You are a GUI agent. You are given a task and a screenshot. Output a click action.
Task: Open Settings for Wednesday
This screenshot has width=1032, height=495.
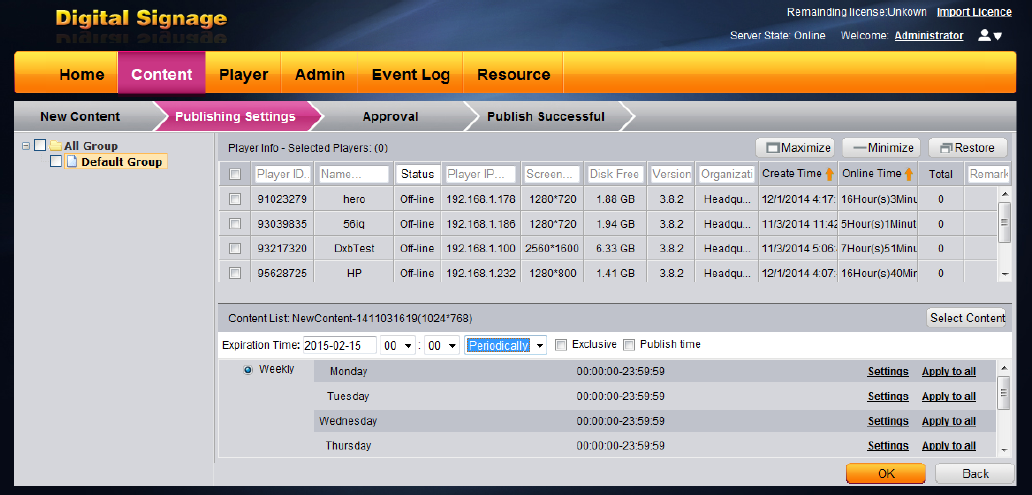pos(888,421)
